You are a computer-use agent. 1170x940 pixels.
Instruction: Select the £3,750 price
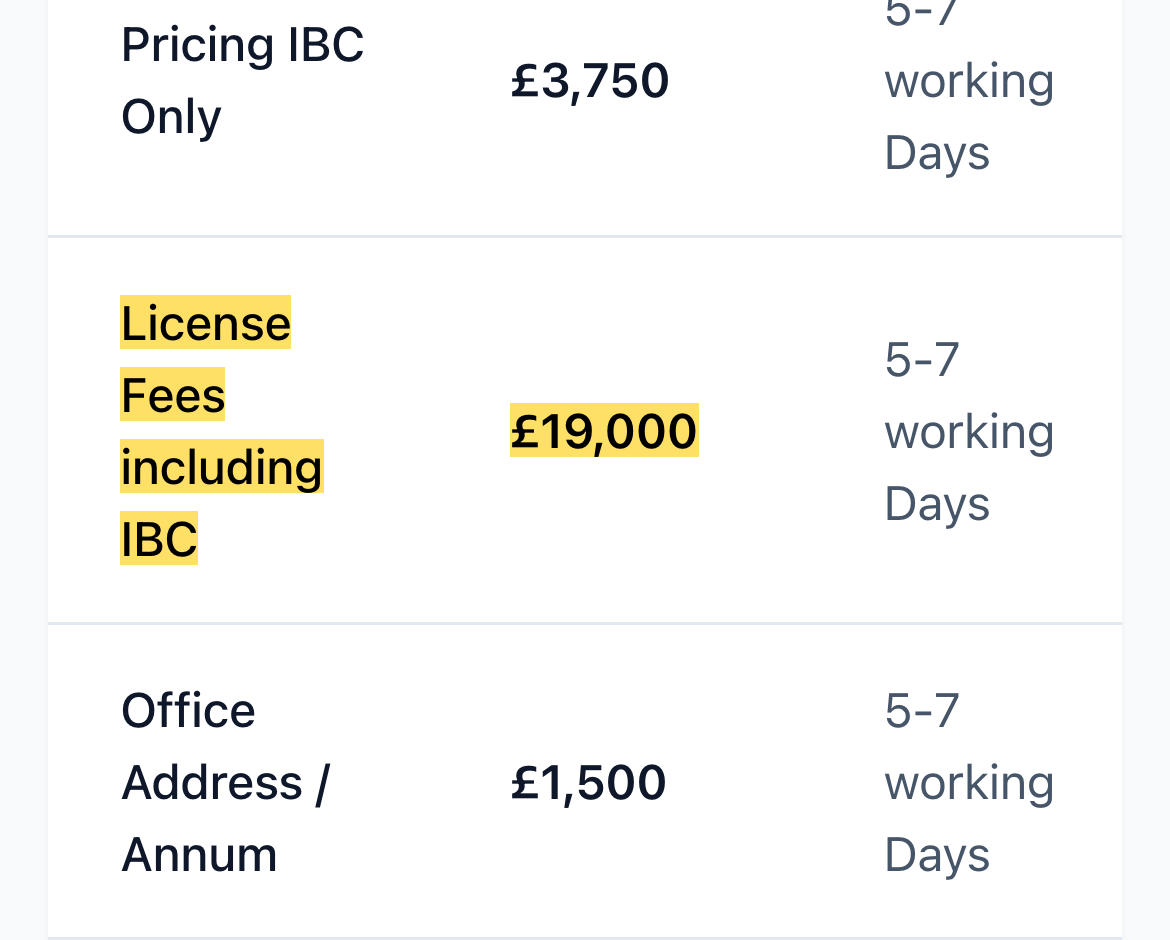[x=589, y=81]
